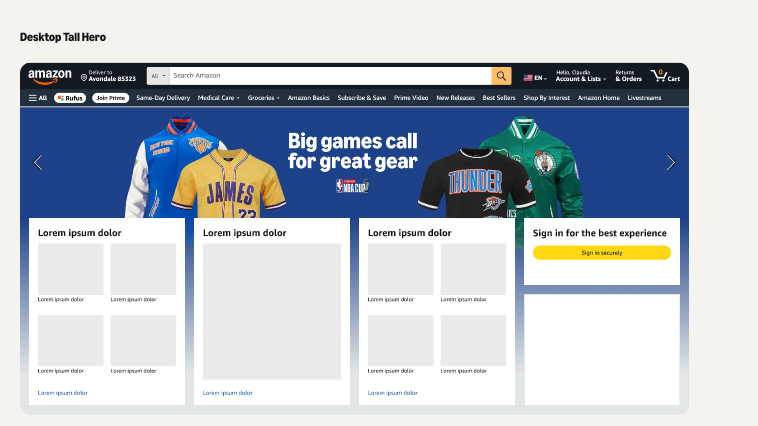This screenshot has width=758, height=426.
Task: Go to next hero banner slide
Action: pyautogui.click(x=671, y=162)
